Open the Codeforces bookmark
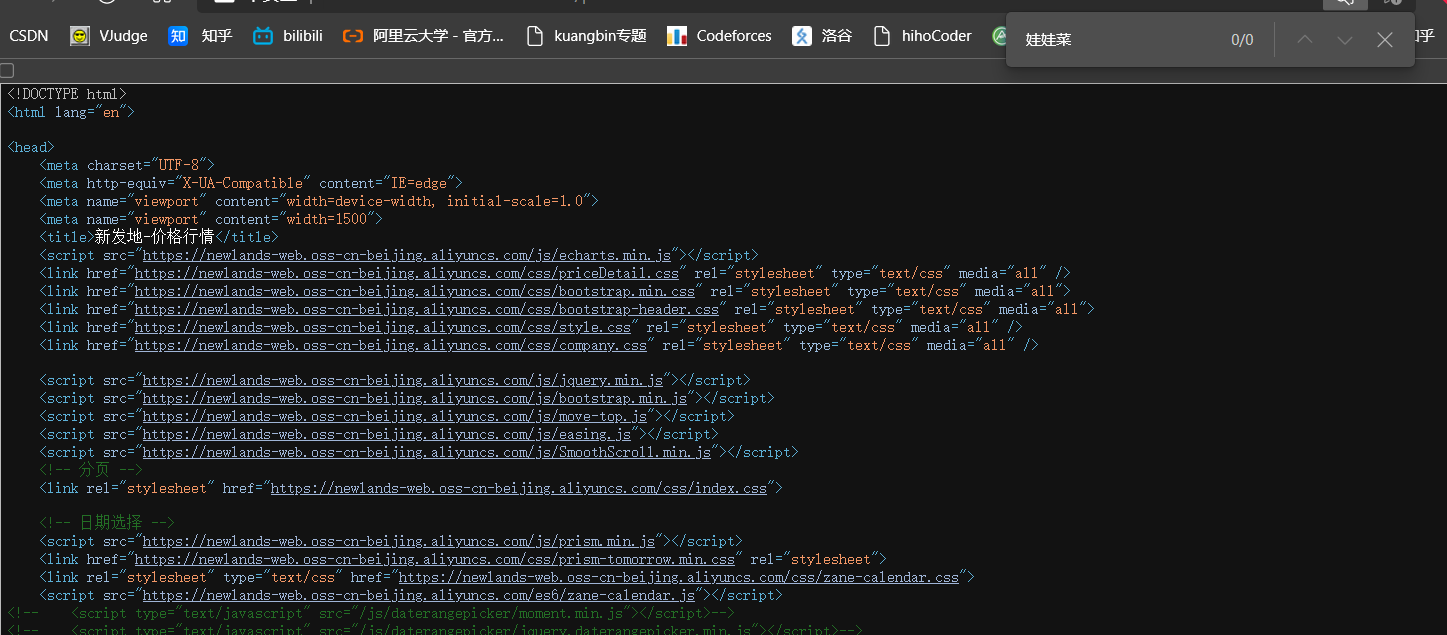 (719, 36)
